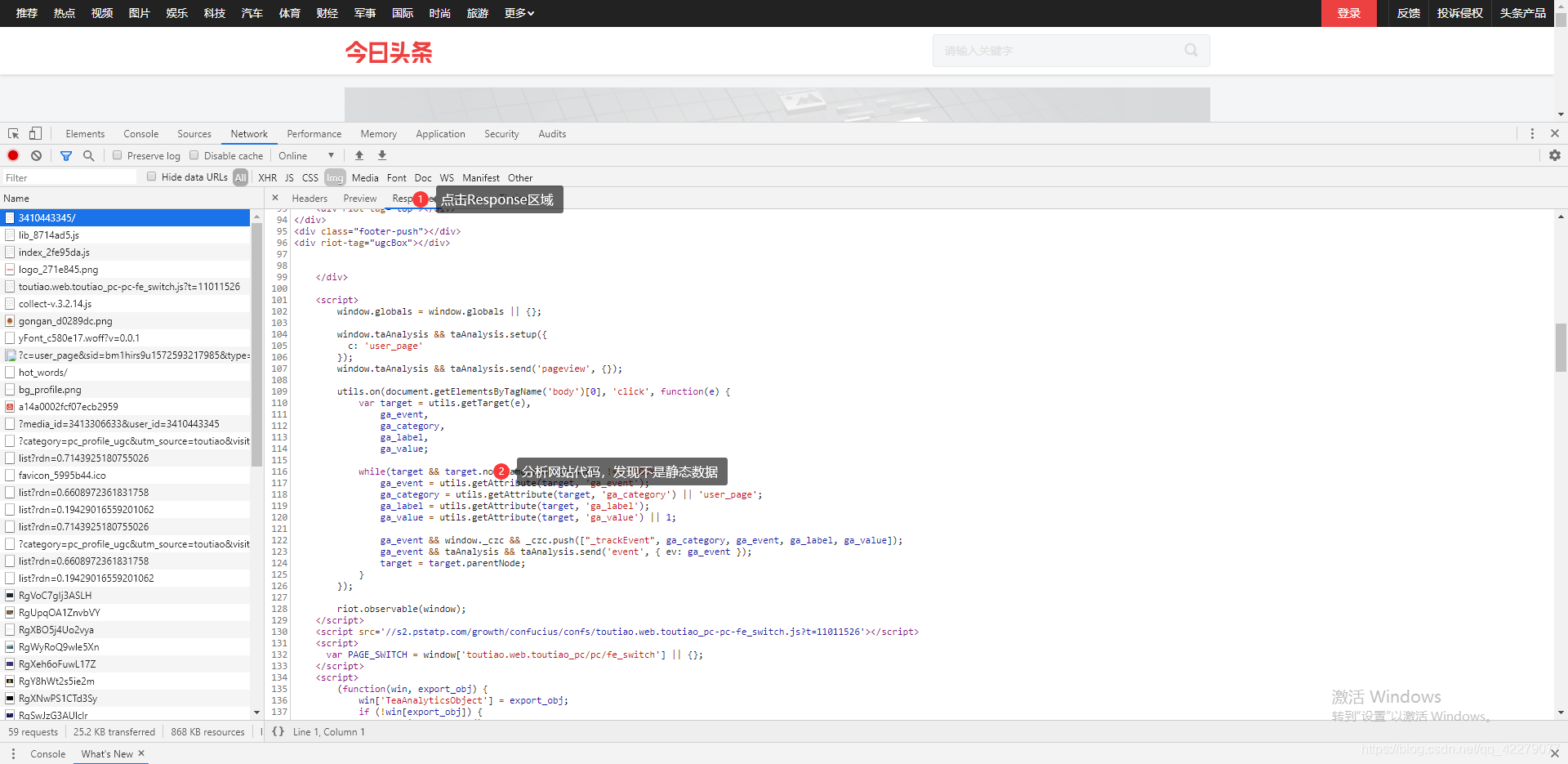Stop recording network log

(x=13, y=155)
